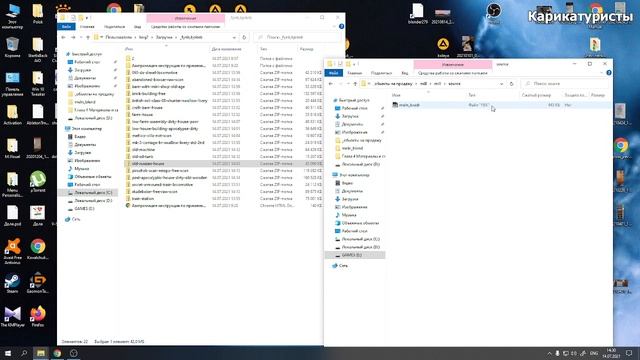The image size is (640, 360).
Task: Open the taskbar clock and date
Action: (611, 353)
